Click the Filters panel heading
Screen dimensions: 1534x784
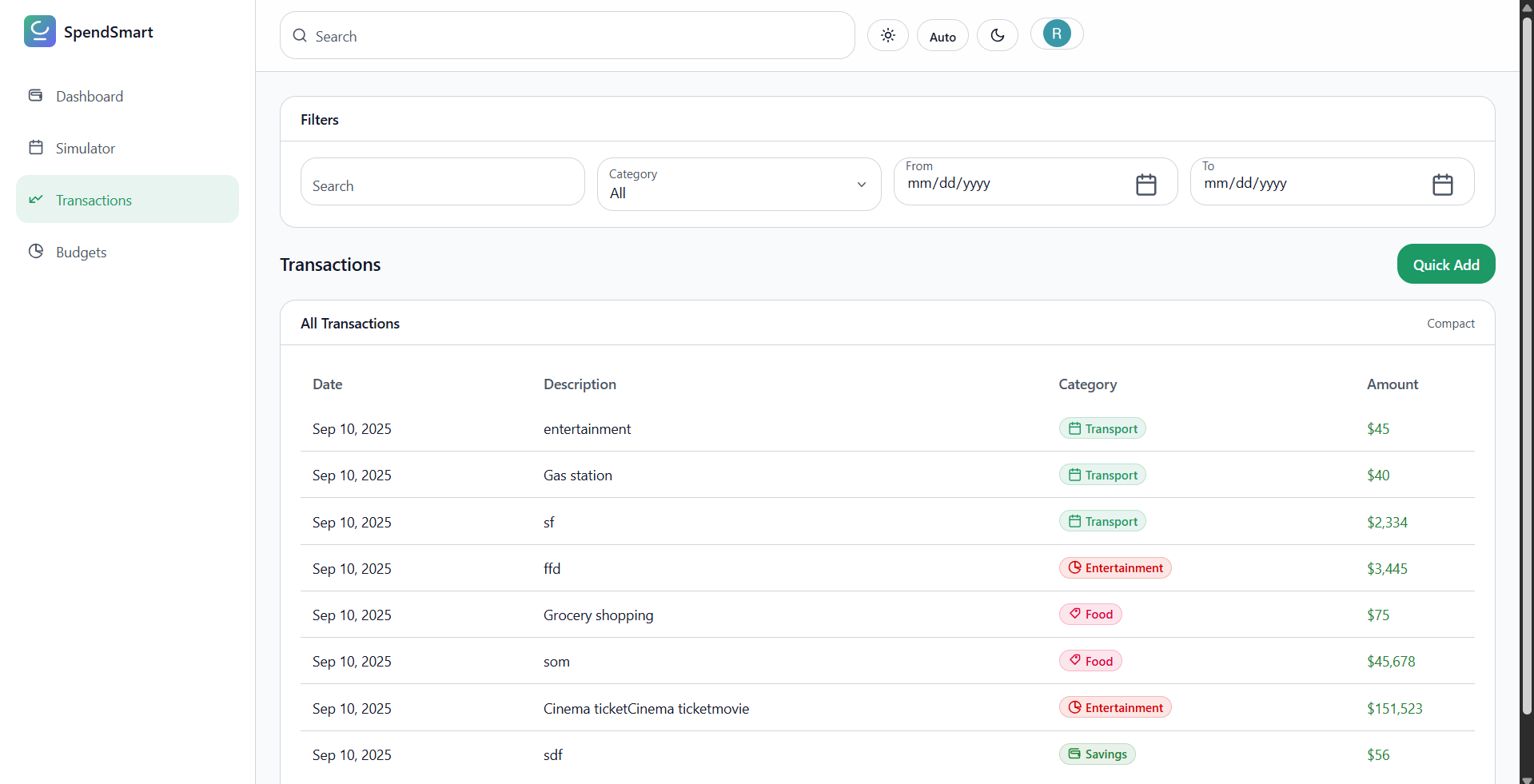click(319, 120)
